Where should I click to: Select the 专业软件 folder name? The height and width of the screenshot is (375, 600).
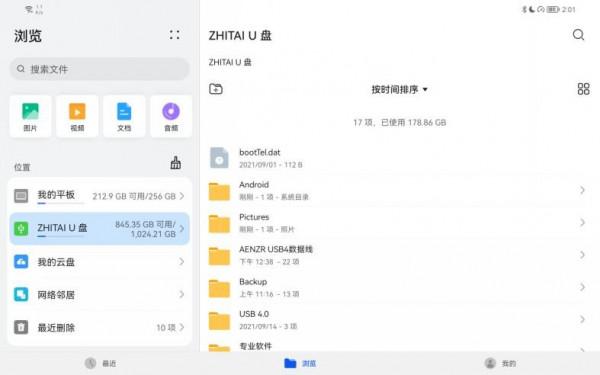click(255, 346)
